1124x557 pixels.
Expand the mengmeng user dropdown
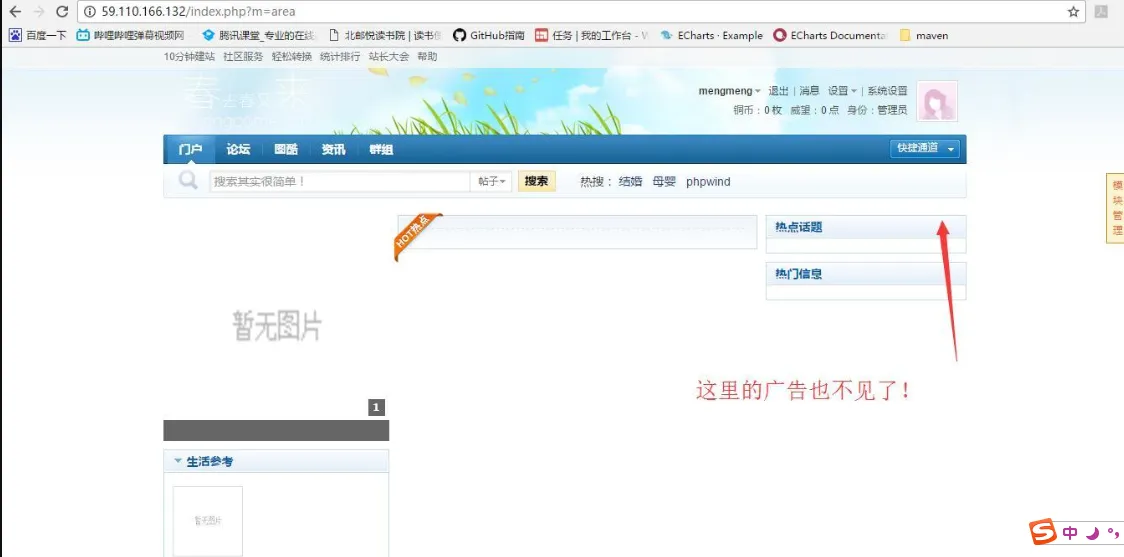(x=730, y=91)
